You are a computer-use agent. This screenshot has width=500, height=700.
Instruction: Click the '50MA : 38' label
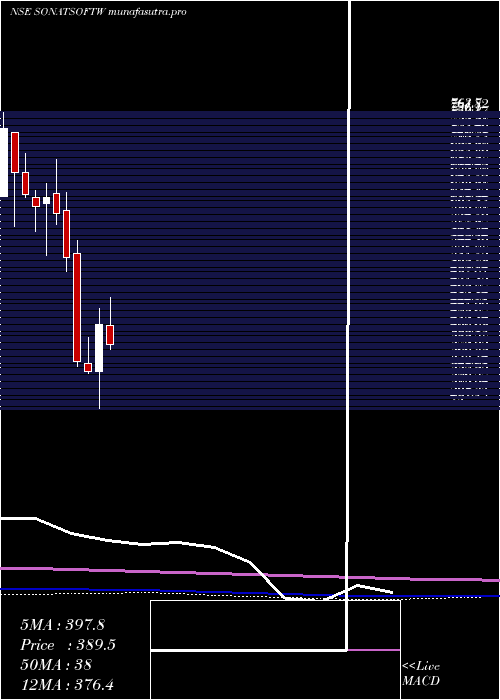coord(56,665)
